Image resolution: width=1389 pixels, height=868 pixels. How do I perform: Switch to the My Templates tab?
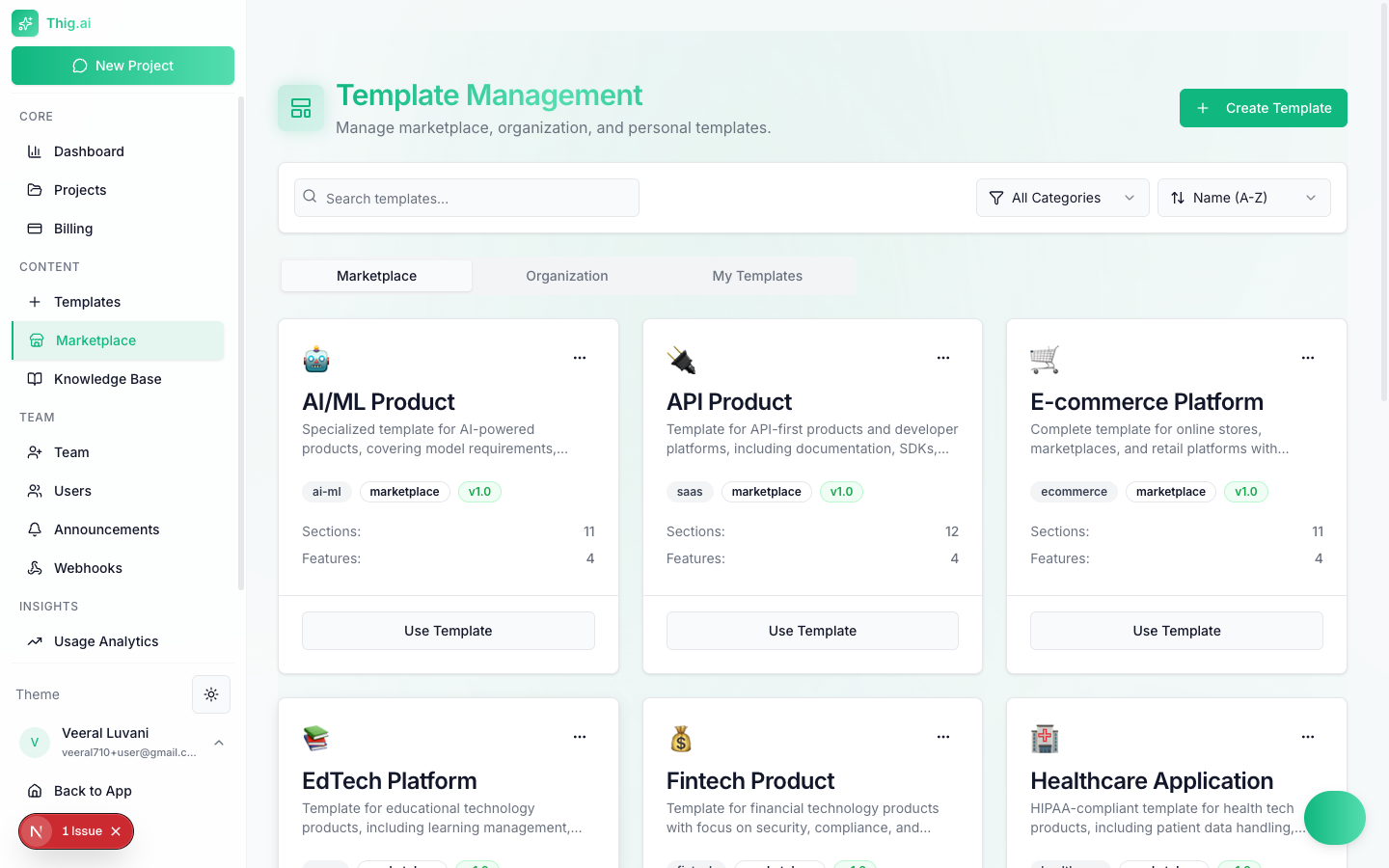(757, 276)
